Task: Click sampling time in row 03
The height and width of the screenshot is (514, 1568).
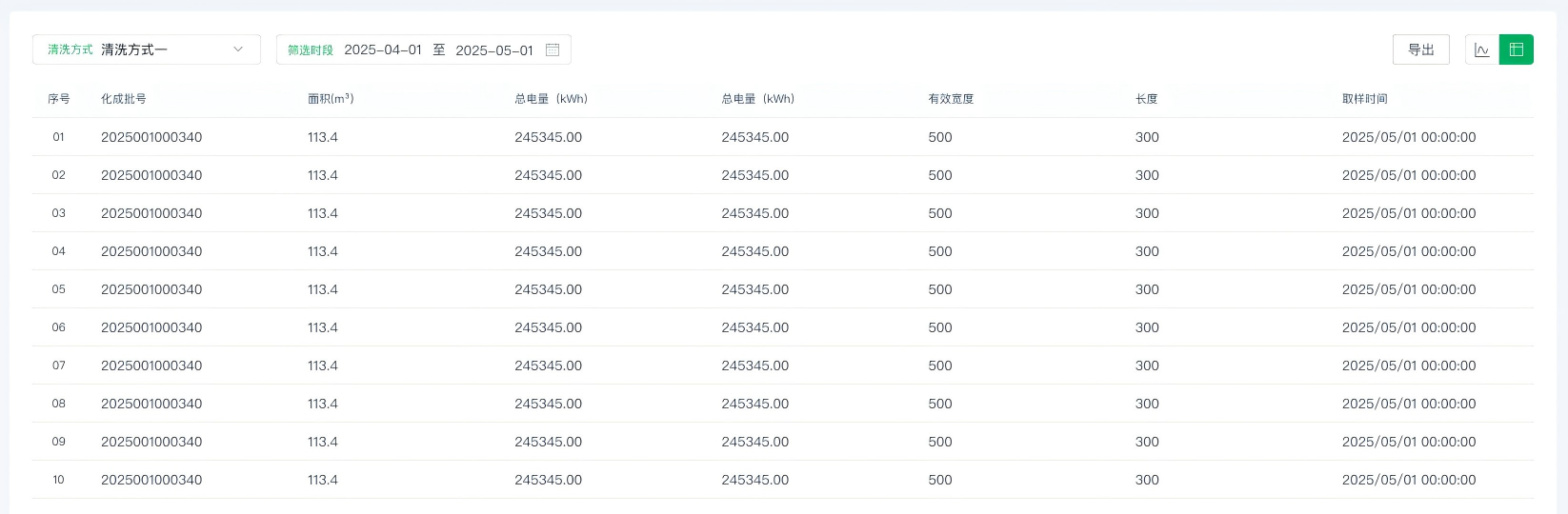Action: point(1409,213)
